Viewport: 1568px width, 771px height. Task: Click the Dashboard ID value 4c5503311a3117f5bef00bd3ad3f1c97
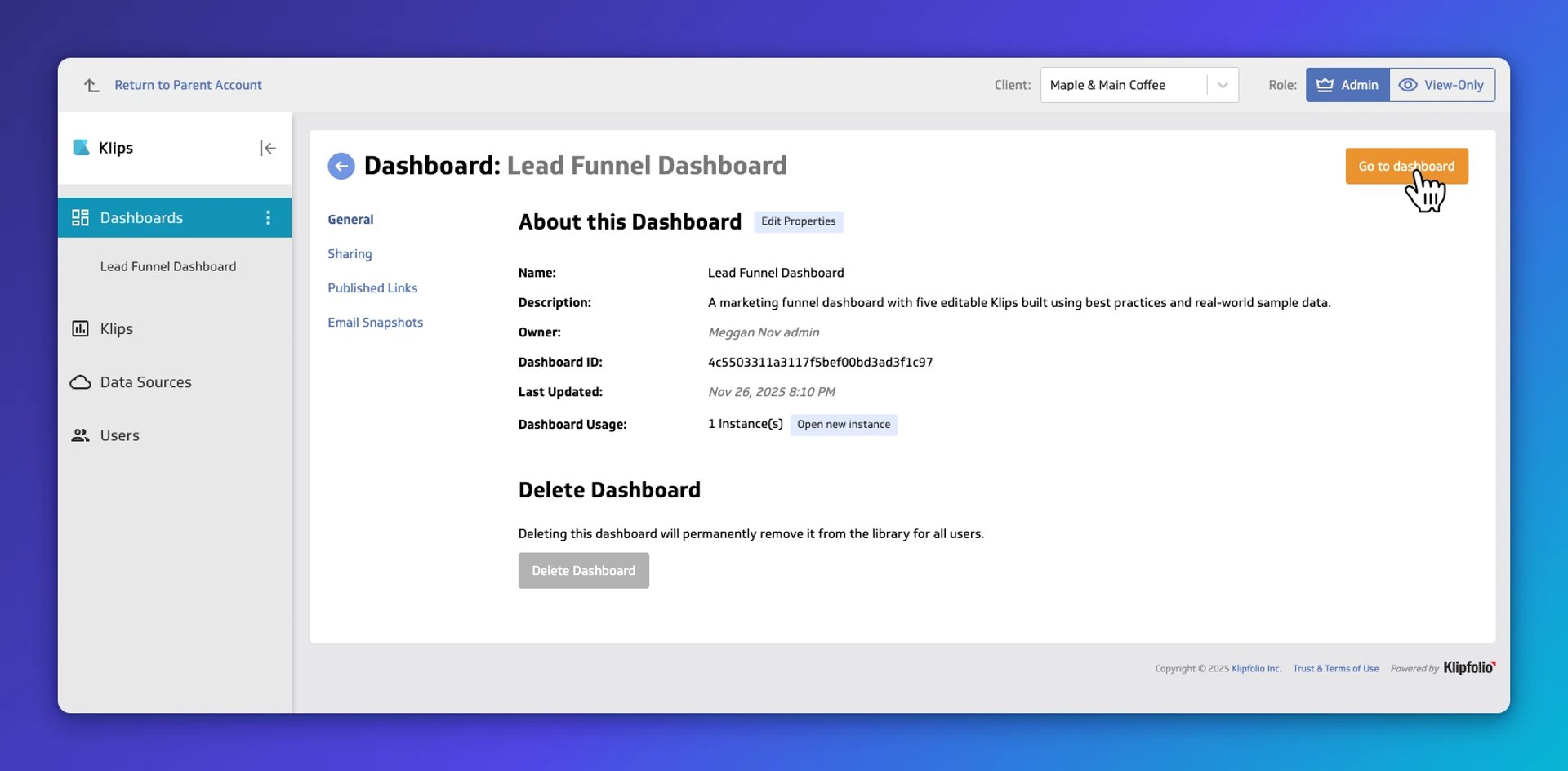pyautogui.click(x=820, y=362)
